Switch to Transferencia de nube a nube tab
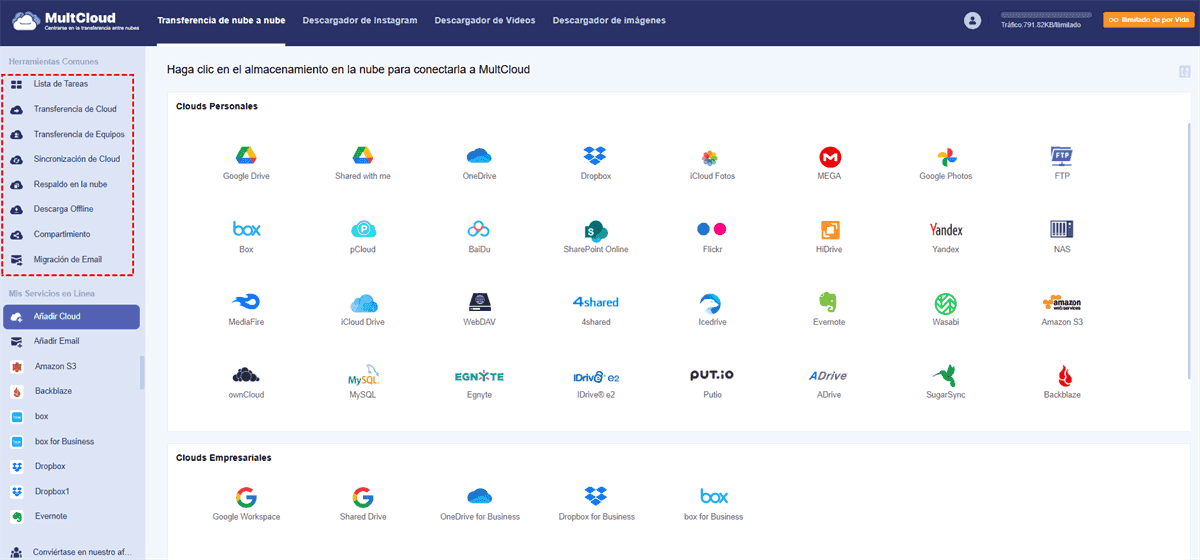The height and width of the screenshot is (560, 1200). pyautogui.click(x=221, y=20)
